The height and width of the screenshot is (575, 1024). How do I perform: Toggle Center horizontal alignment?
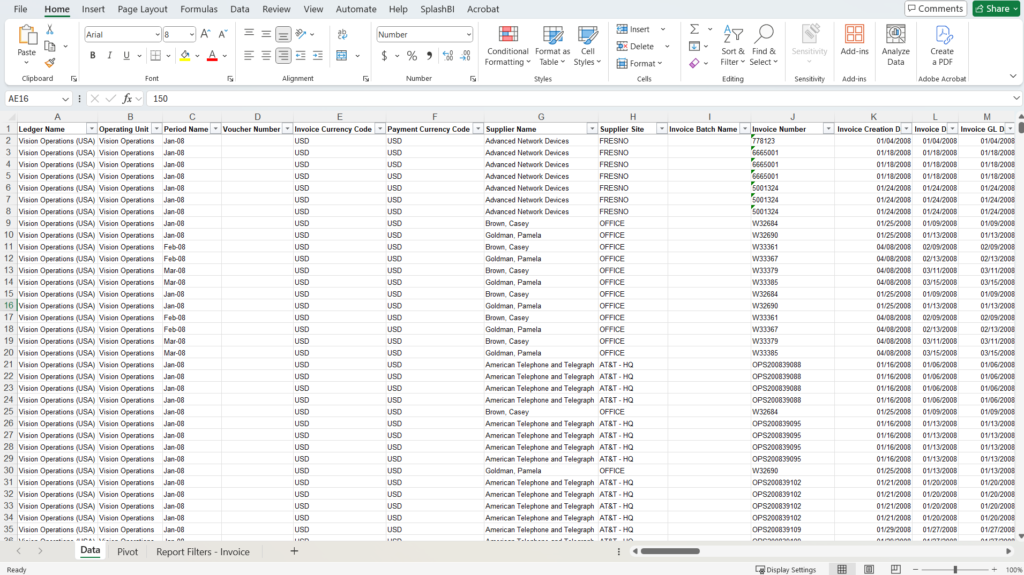[x=266, y=56]
